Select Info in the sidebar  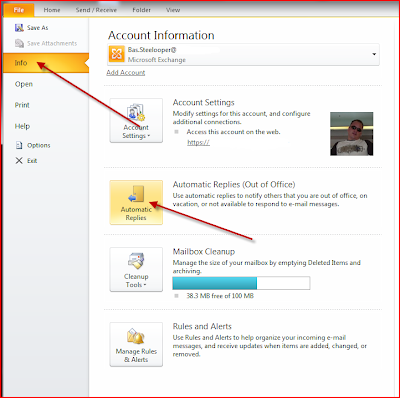46,63
